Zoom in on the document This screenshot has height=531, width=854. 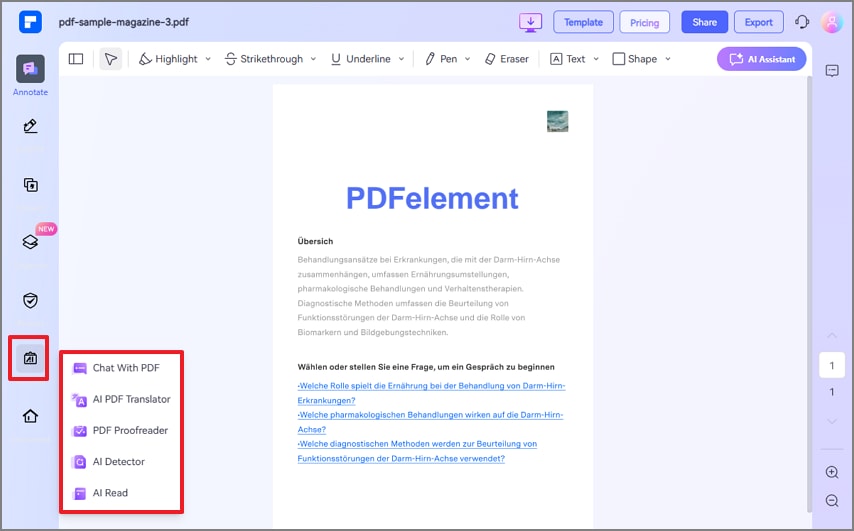[832, 472]
